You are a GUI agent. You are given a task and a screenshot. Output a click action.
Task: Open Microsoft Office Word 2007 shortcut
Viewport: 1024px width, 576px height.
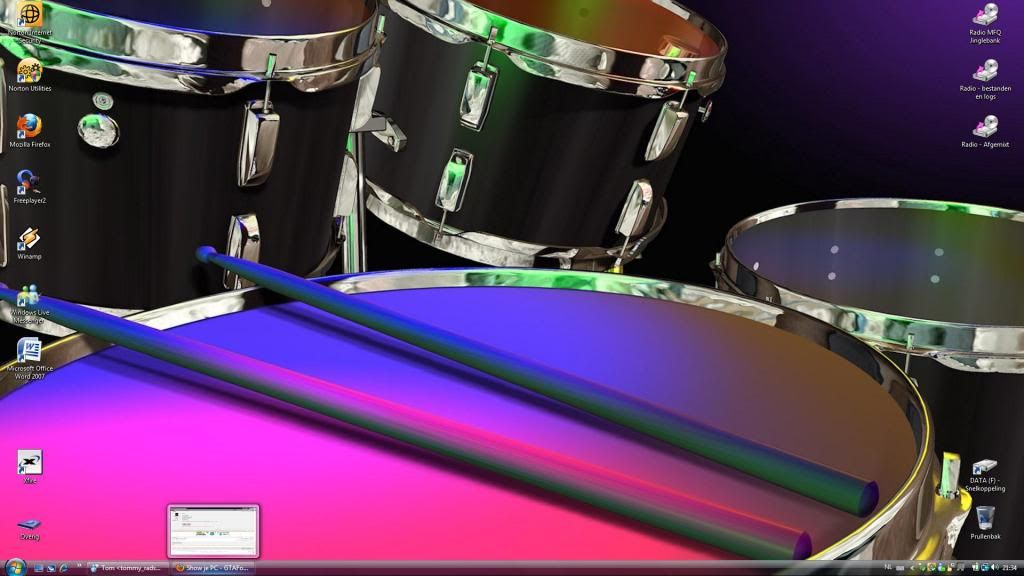coord(29,359)
